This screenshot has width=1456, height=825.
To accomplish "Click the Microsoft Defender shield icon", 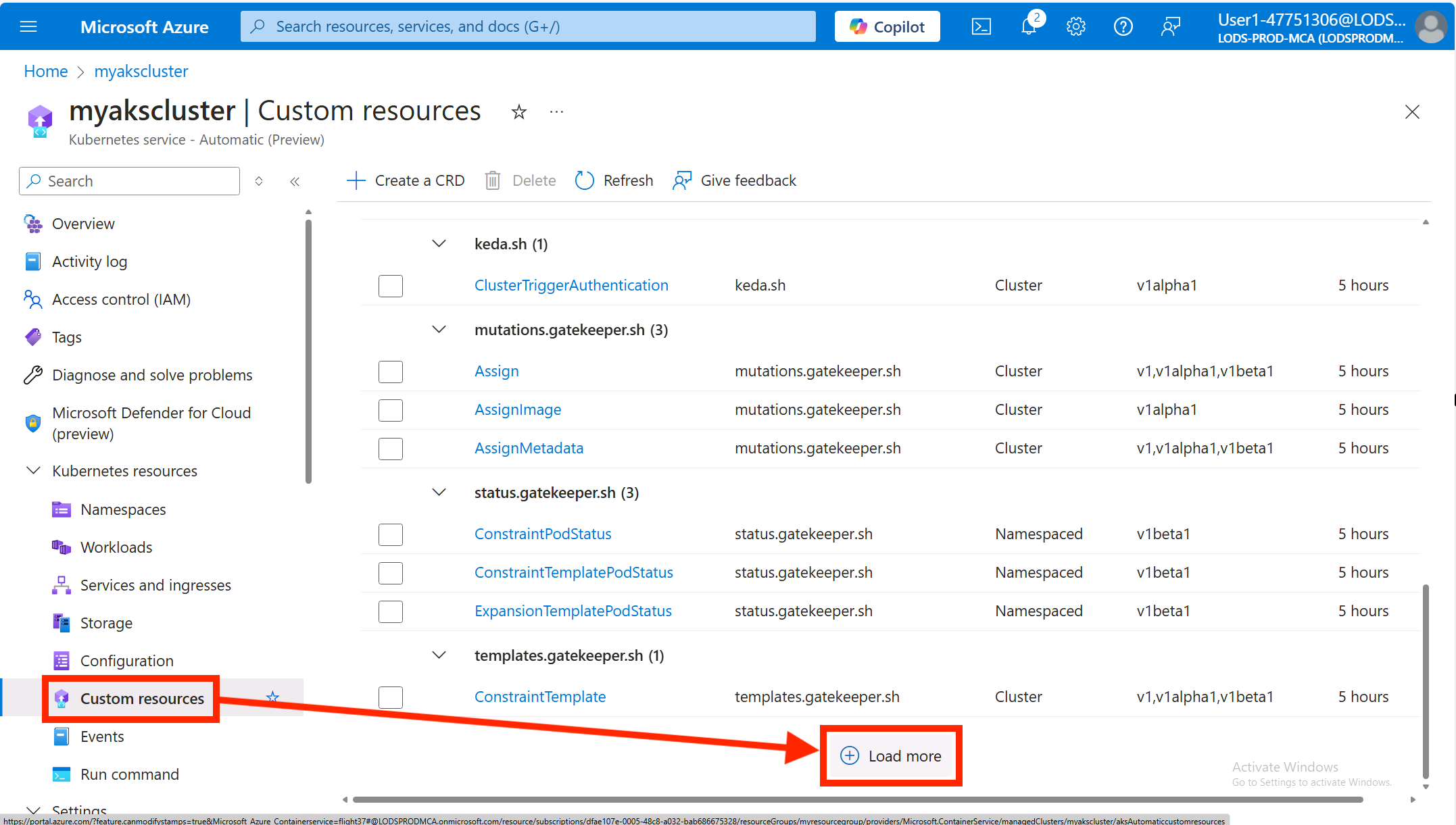I will (x=33, y=423).
